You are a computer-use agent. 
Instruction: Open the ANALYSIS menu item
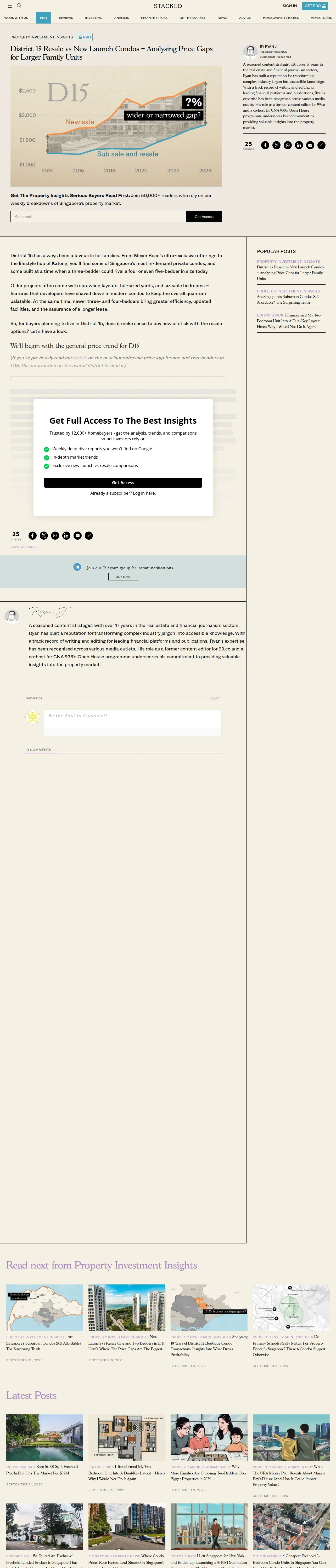121,18
